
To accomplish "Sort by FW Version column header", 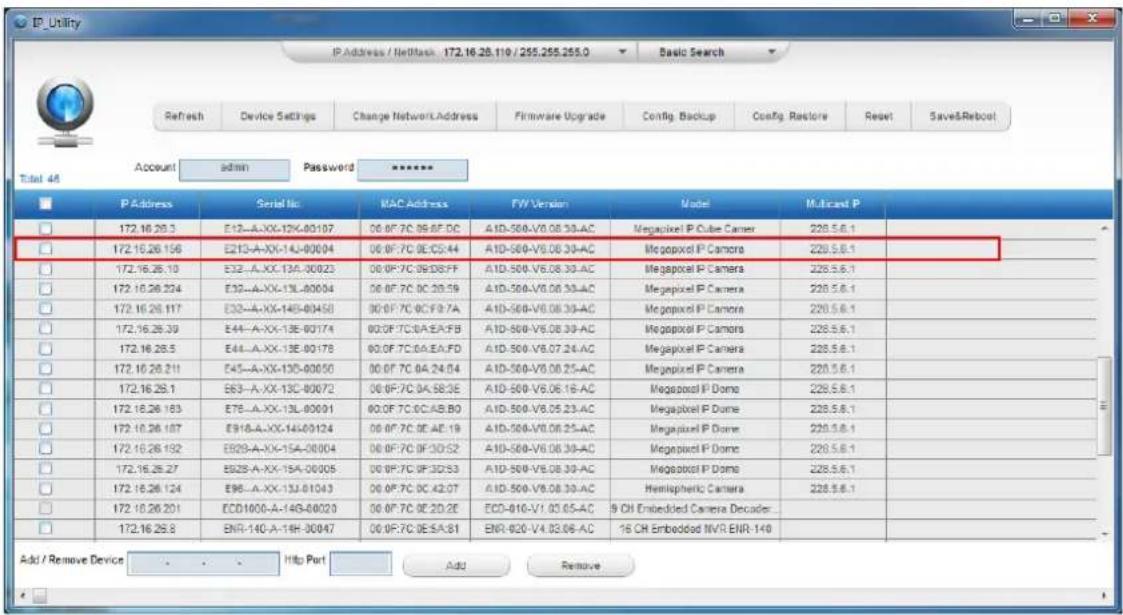I will tap(539, 204).
